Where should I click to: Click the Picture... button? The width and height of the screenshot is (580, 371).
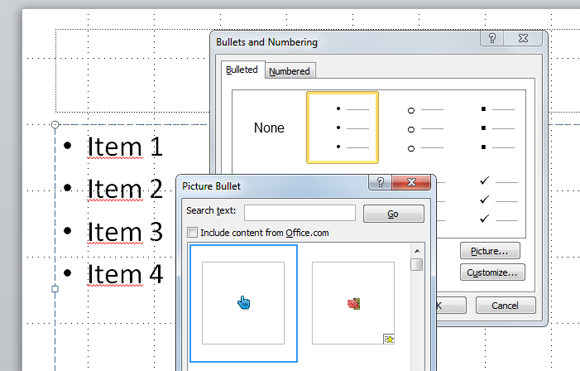(490, 251)
